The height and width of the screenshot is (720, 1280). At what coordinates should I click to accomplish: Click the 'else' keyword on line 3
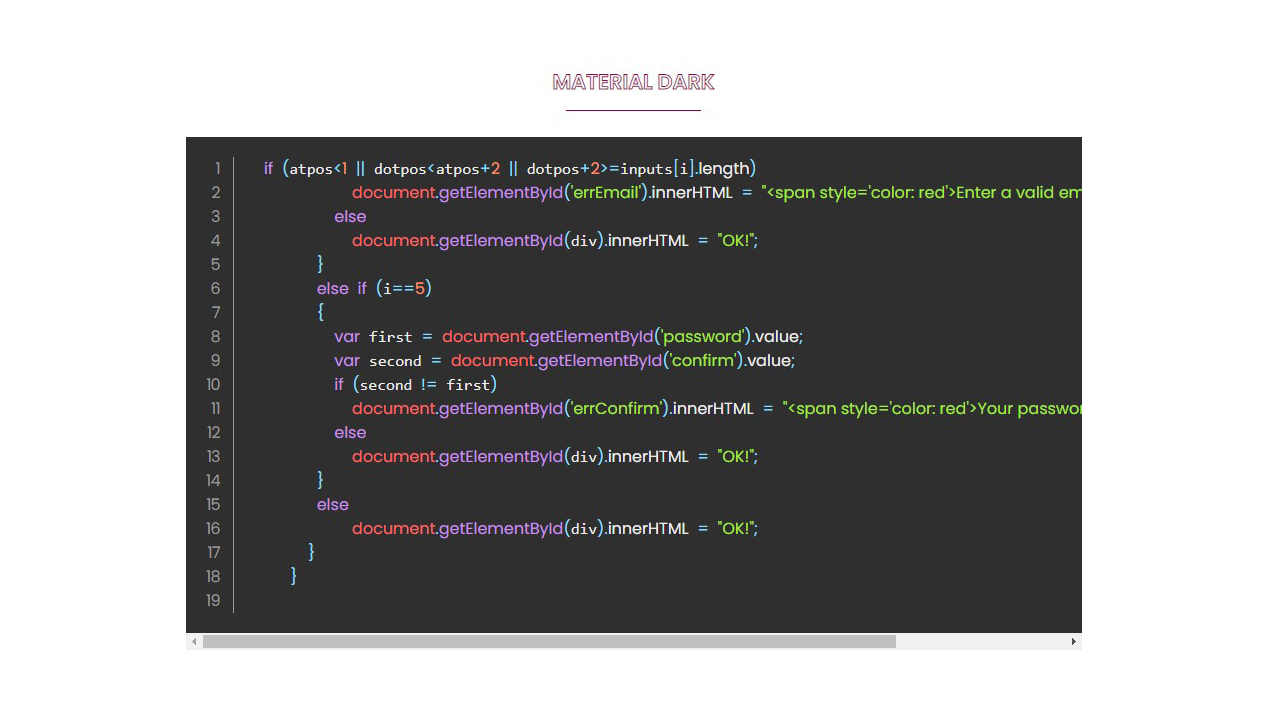click(x=350, y=216)
